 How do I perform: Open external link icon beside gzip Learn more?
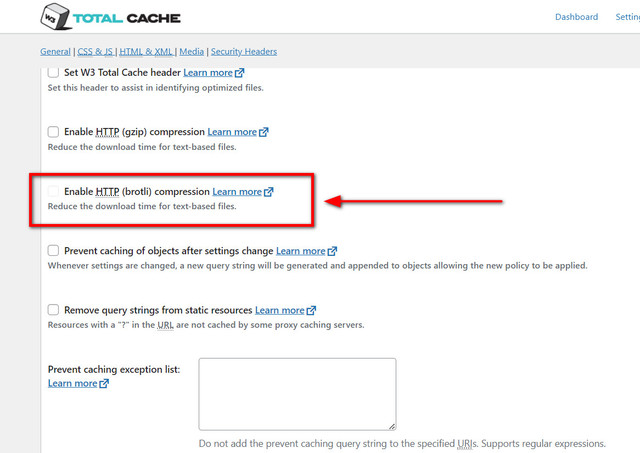(264, 132)
